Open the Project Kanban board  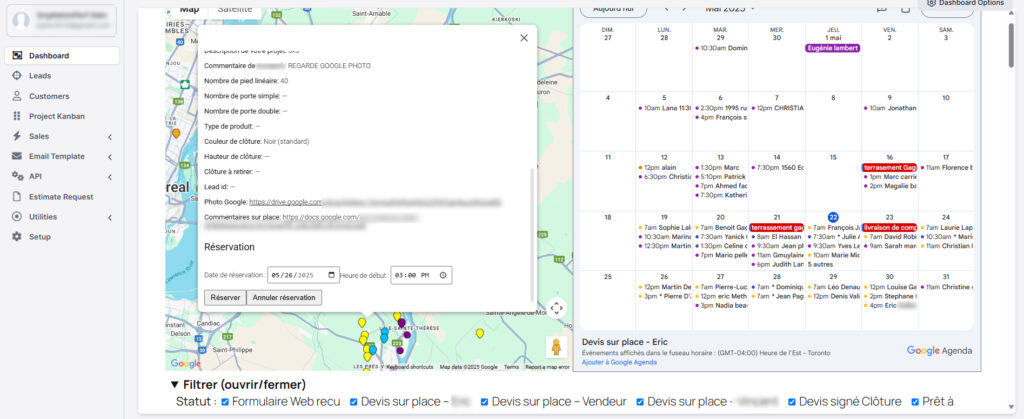(56, 116)
